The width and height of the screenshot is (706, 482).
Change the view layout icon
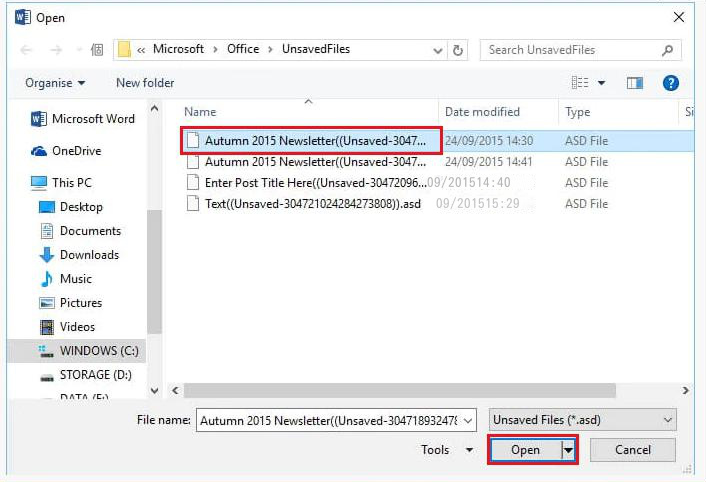[579, 83]
